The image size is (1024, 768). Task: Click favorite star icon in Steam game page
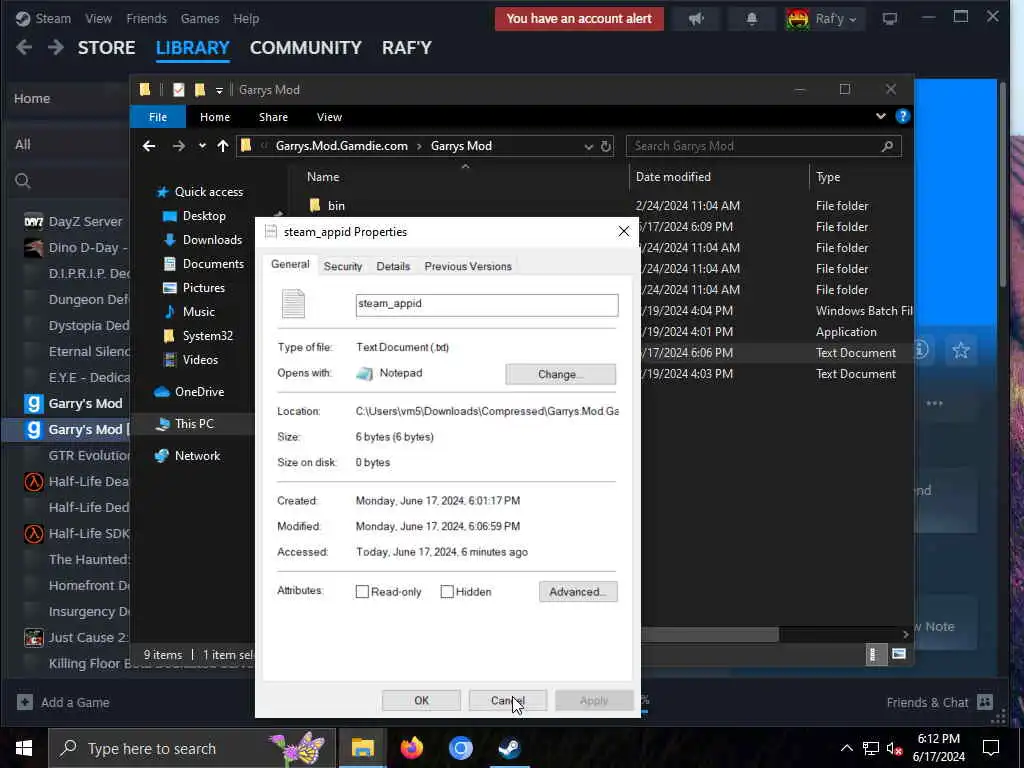pyautogui.click(x=961, y=351)
